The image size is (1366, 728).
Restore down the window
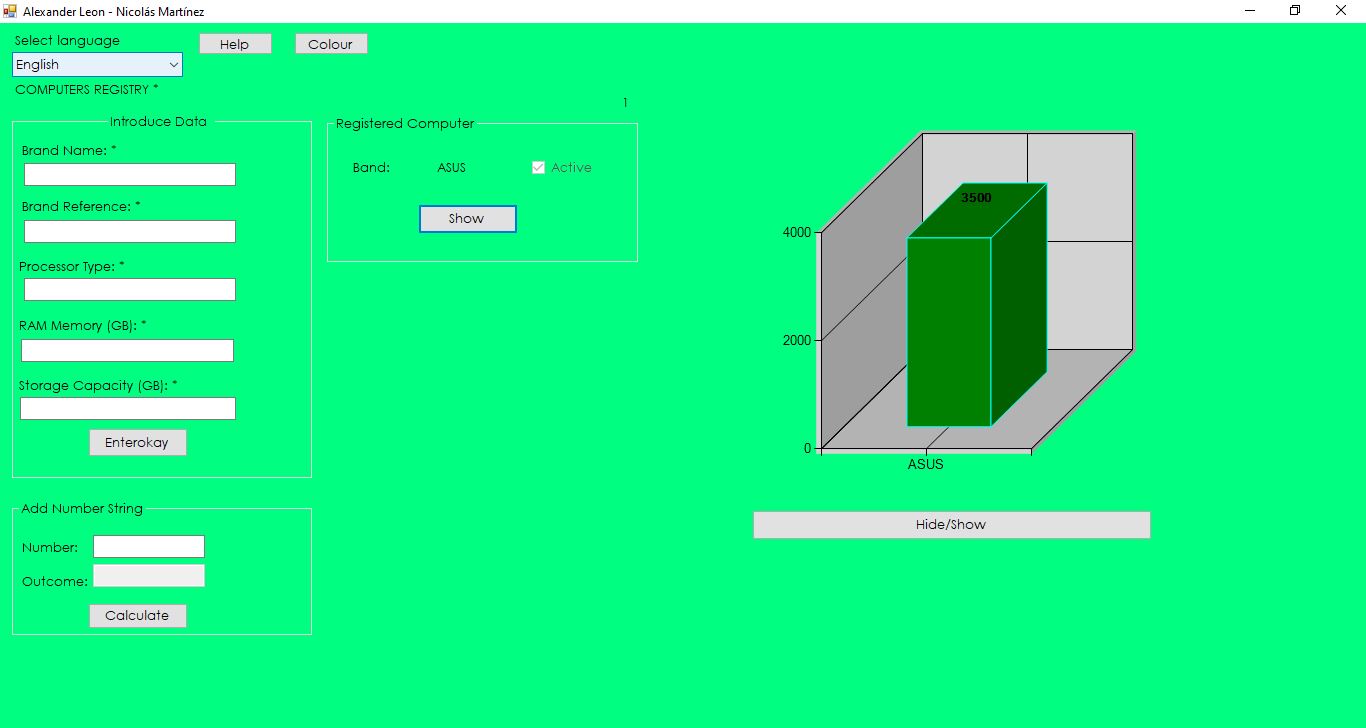(x=1296, y=11)
